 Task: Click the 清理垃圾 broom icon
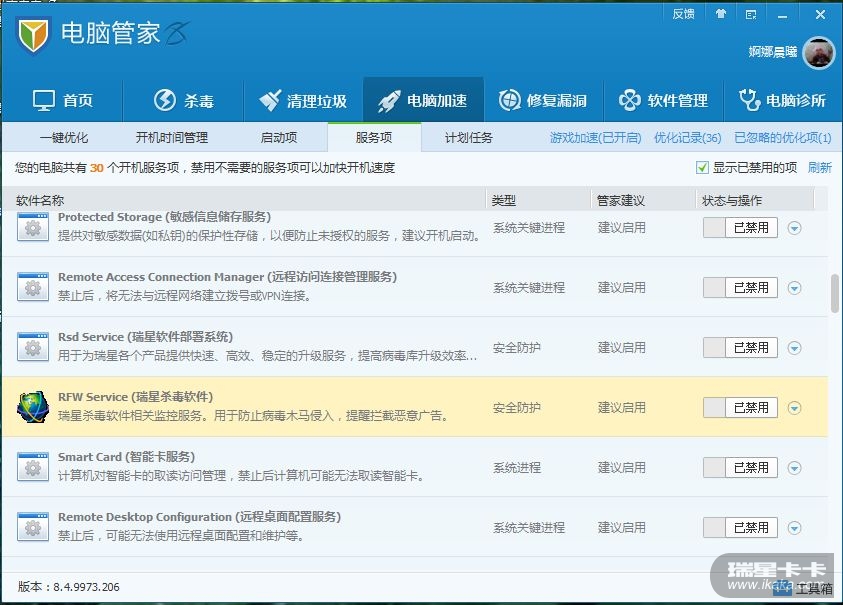pyautogui.click(x=269, y=100)
